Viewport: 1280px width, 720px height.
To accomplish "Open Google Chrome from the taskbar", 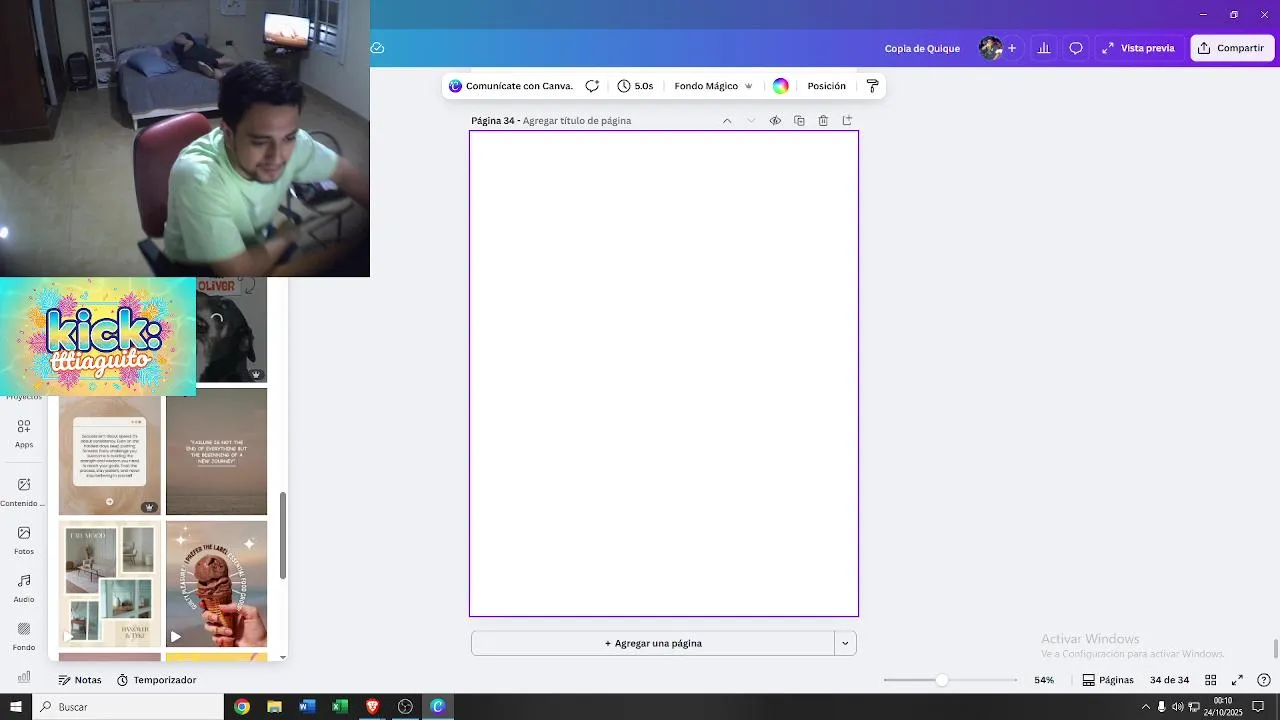I will pyautogui.click(x=242, y=707).
